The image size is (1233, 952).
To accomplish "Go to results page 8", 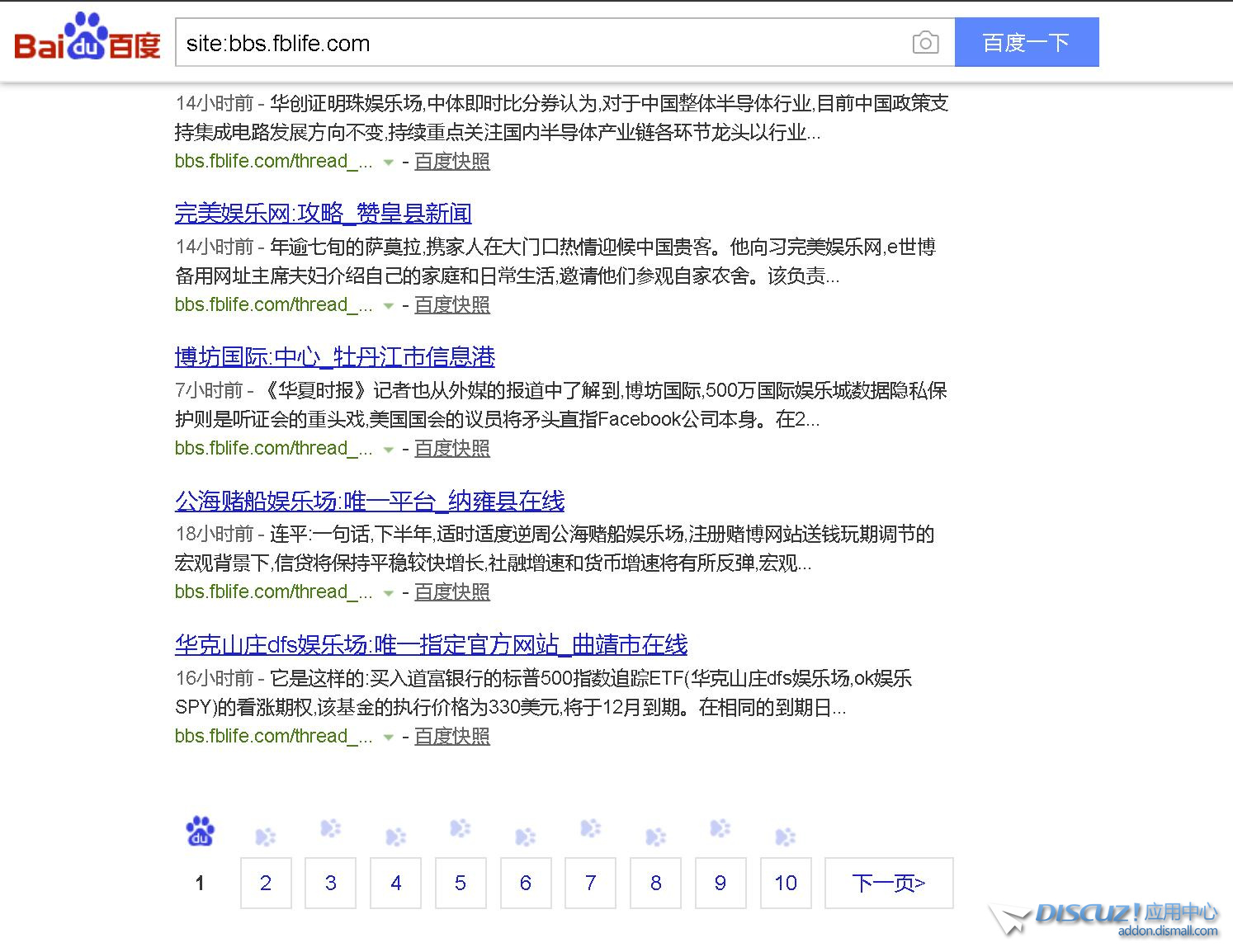I will pos(655,883).
